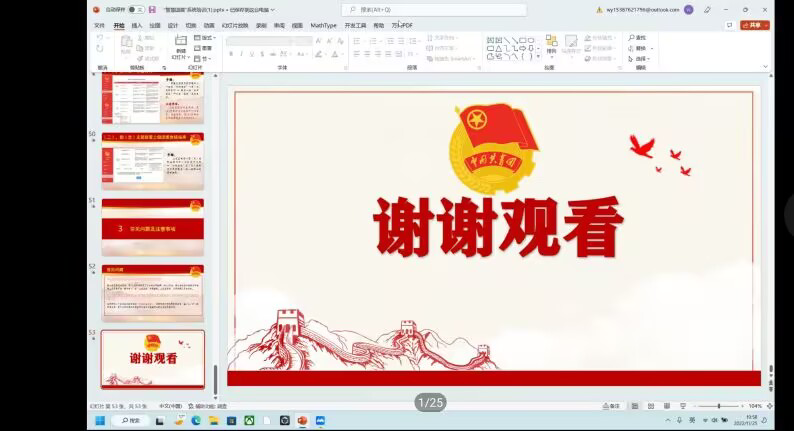This screenshot has height=431, width=794.
Task: Select the right arrow shape in gallery
Action: [x=523, y=49]
